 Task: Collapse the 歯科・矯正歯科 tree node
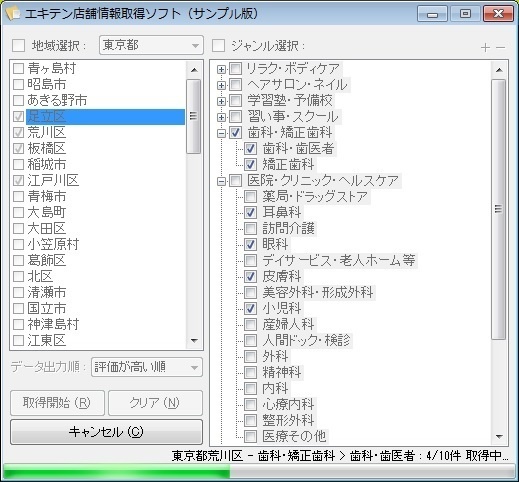[x=221, y=133]
